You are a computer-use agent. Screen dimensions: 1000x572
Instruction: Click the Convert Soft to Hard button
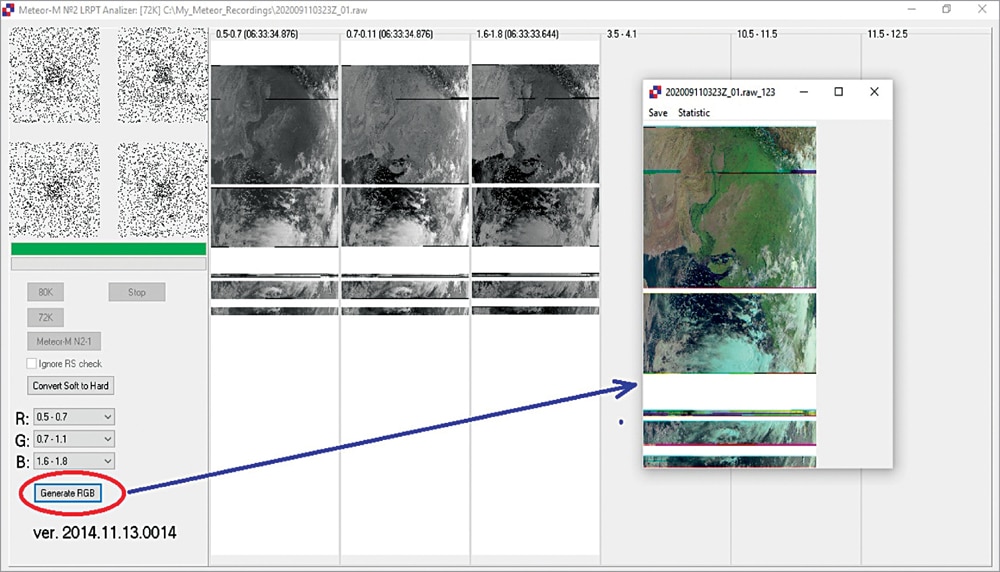tap(71, 386)
